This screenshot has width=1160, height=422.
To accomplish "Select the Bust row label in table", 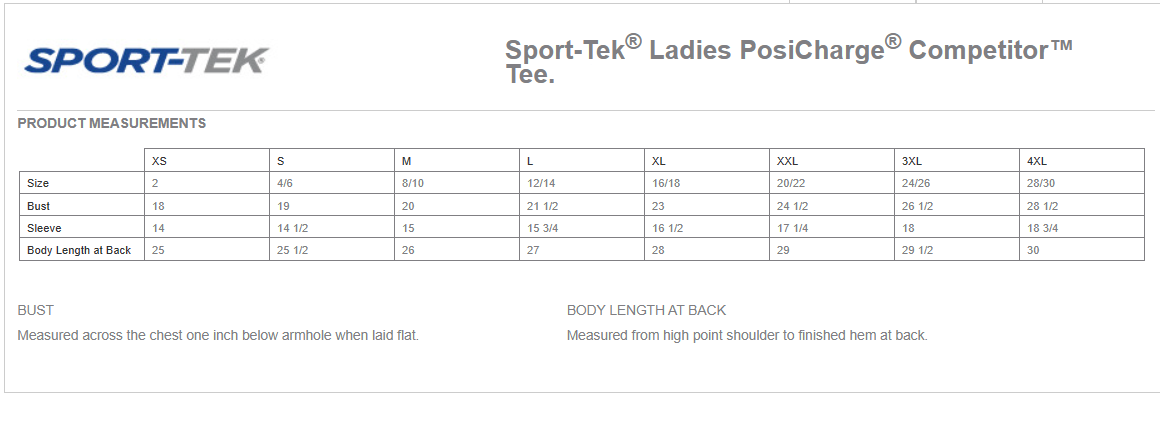I will 38,206.
